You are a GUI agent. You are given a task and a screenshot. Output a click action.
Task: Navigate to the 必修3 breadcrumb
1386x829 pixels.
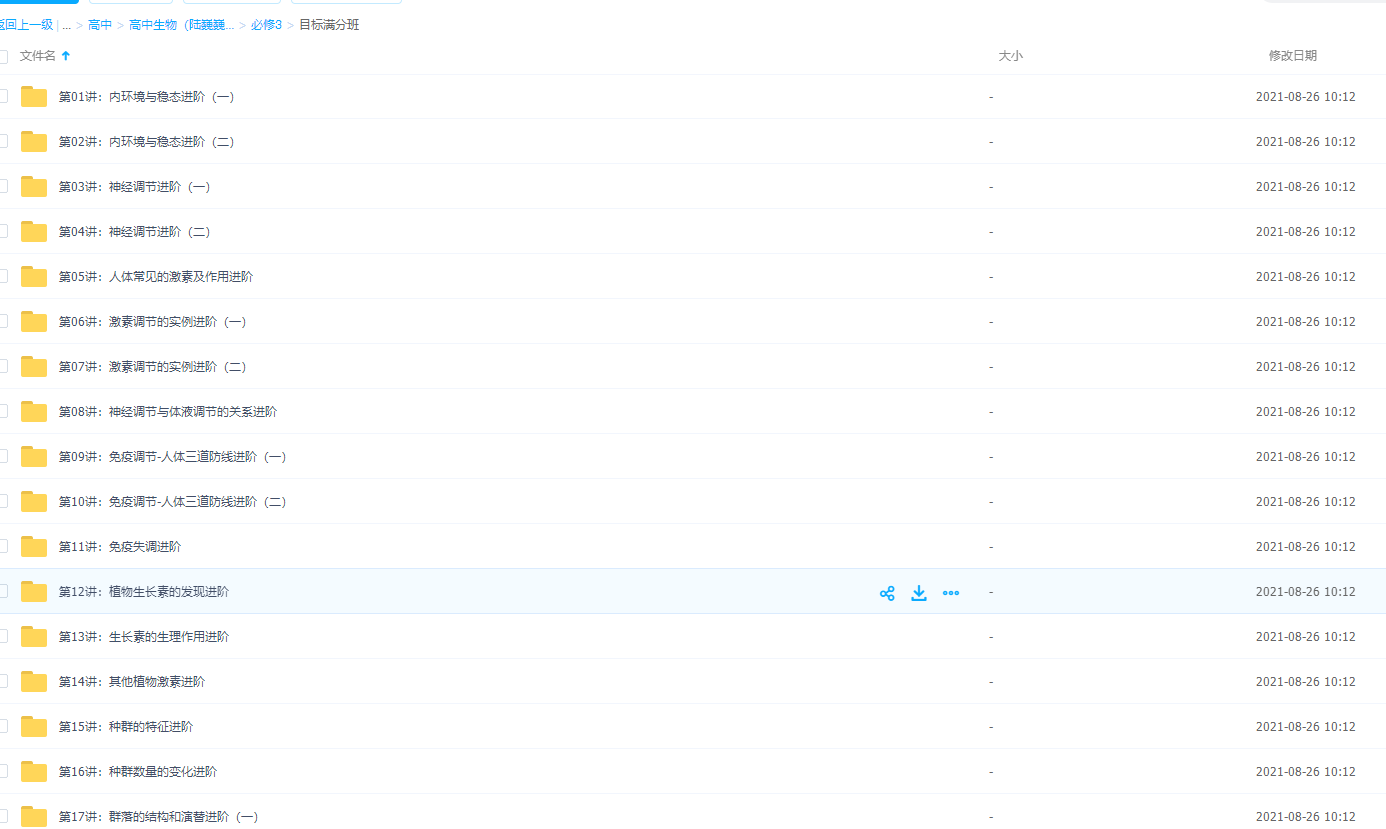[266, 25]
